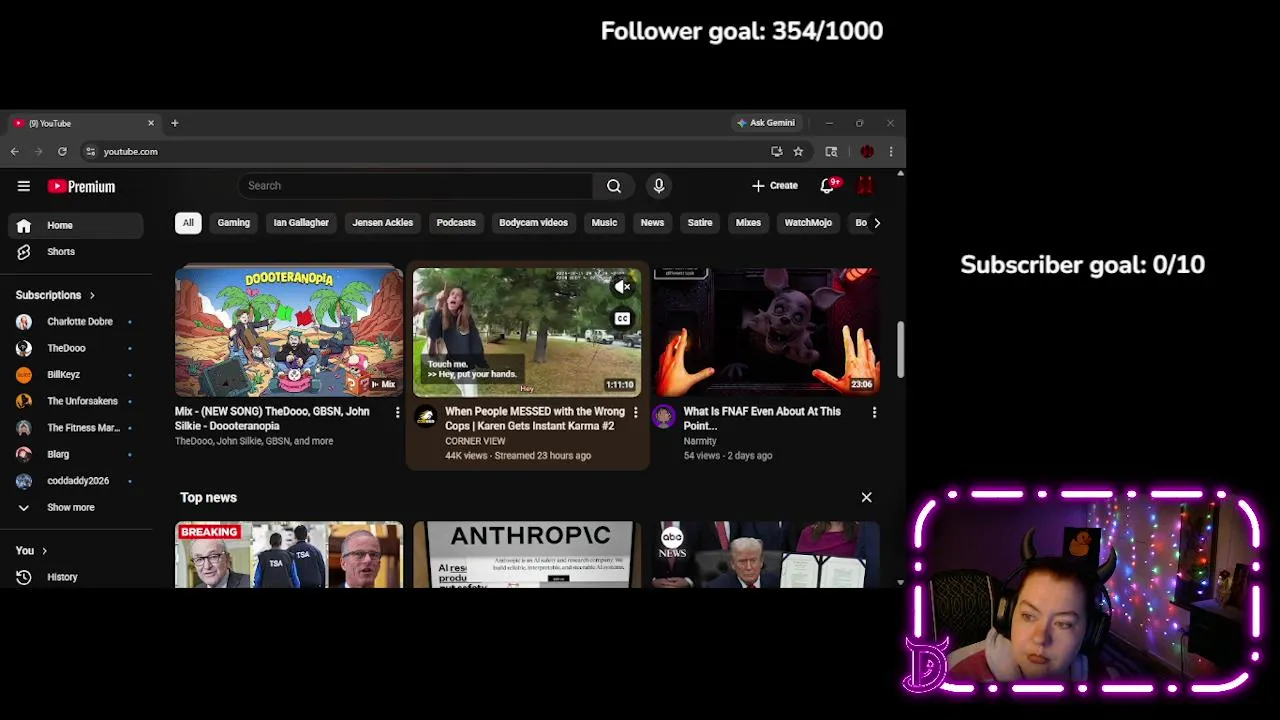
Task: Click the install app icon in address bar
Action: (777, 151)
